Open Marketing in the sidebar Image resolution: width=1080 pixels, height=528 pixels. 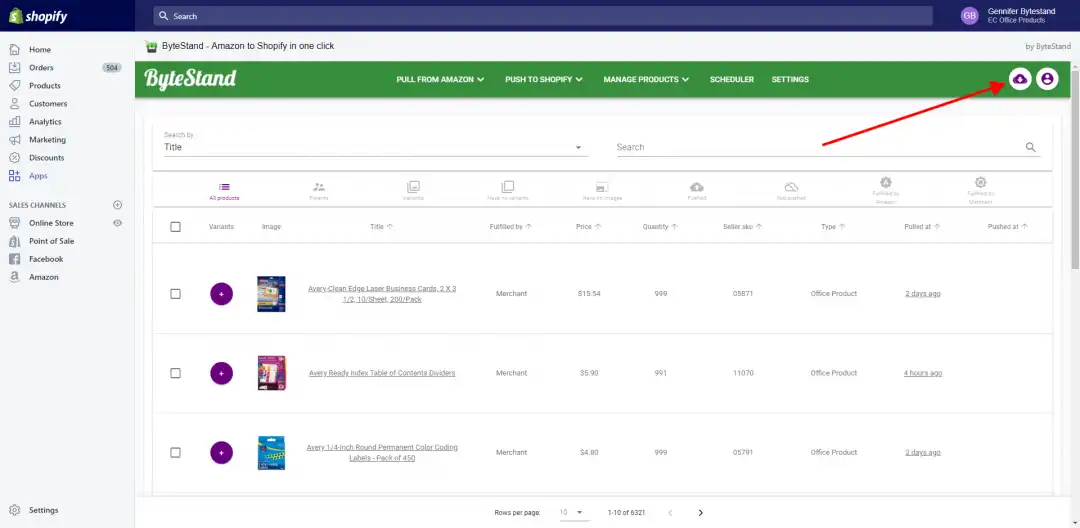tap(47, 139)
